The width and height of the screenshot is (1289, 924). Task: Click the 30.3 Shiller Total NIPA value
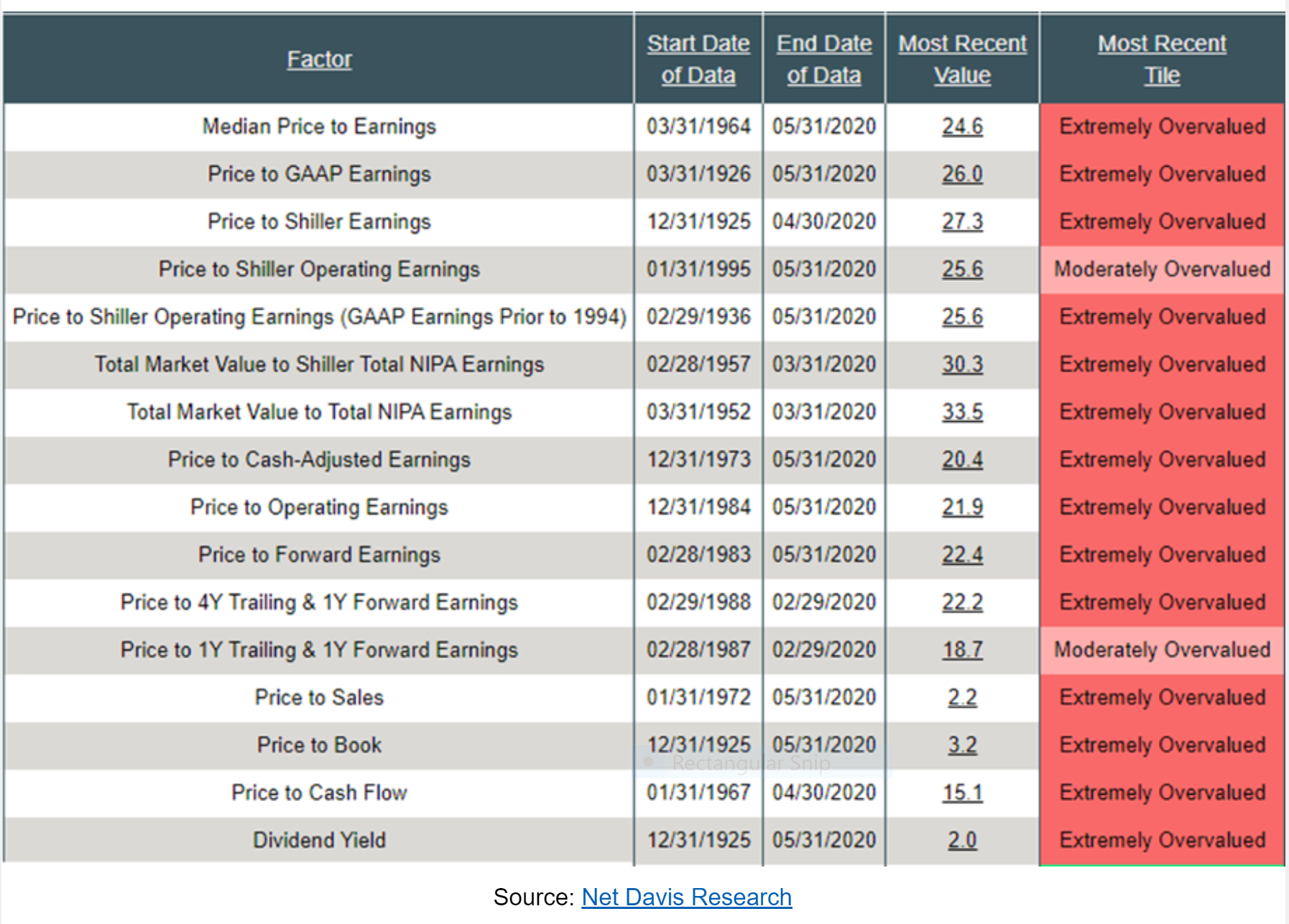962,364
